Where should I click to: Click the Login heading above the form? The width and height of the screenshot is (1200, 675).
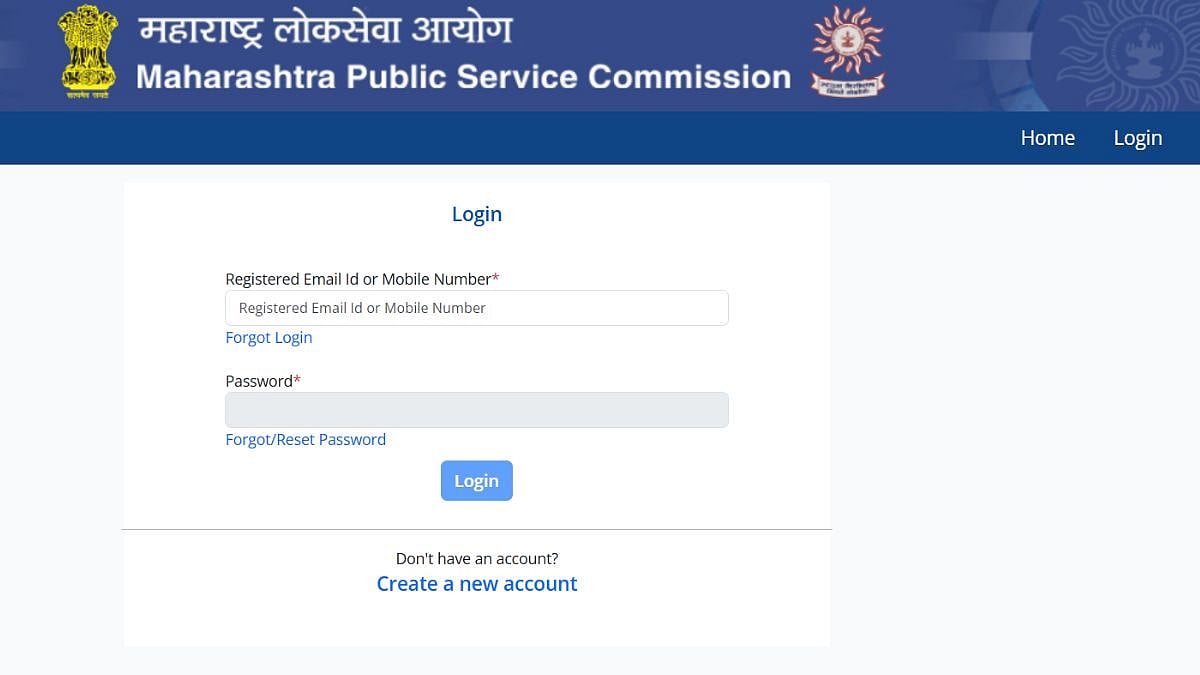pos(476,214)
